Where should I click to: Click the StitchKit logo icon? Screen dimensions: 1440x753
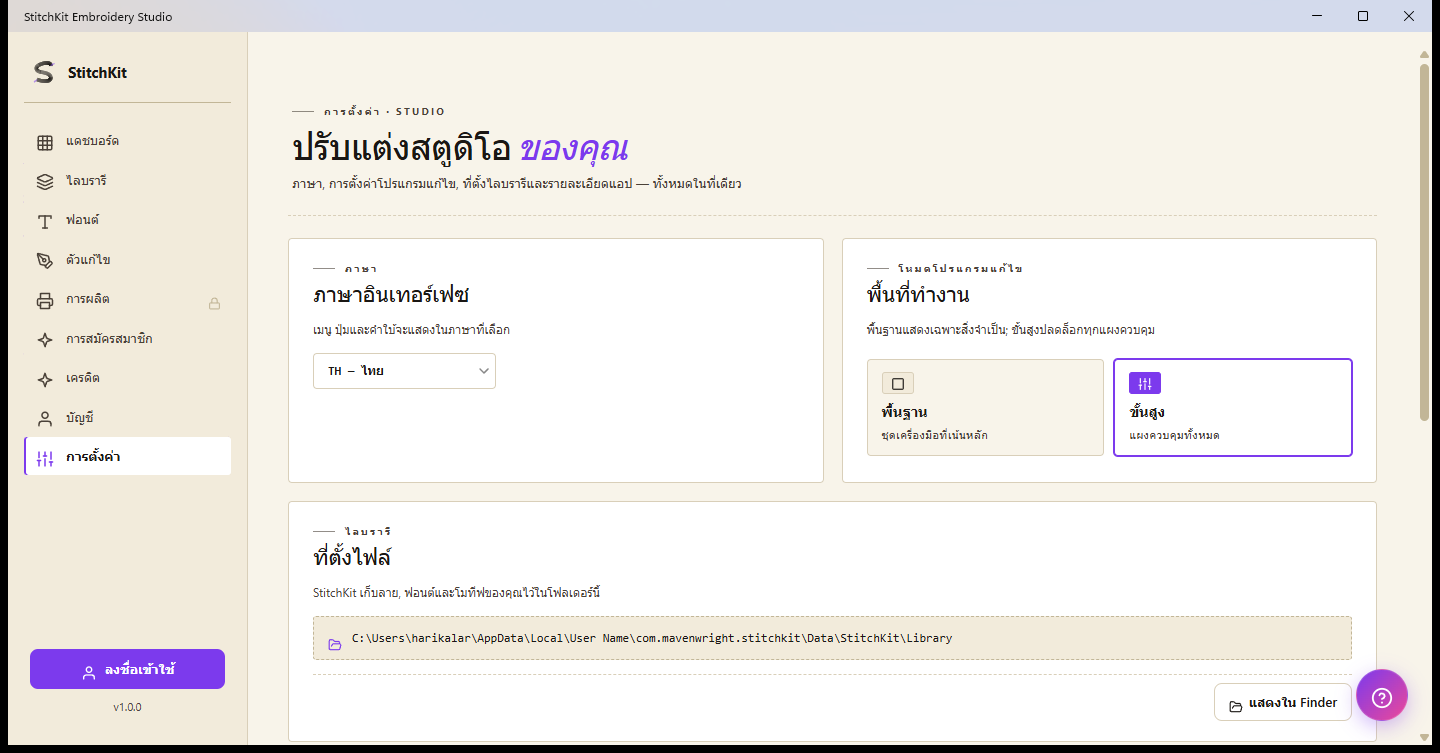click(x=43, y=72)
